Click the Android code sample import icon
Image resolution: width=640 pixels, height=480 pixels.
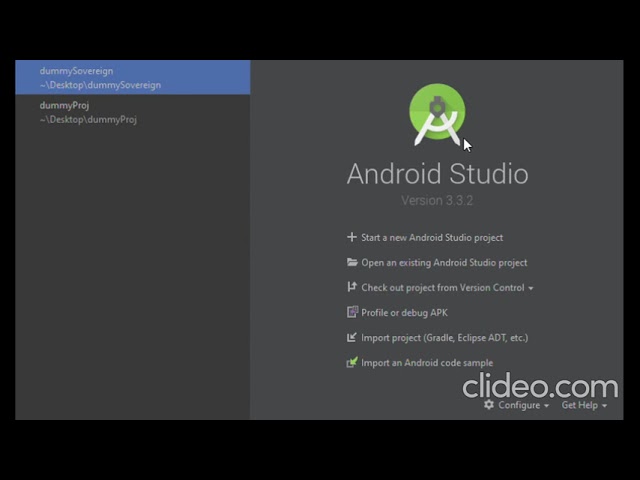[x=352, y=362]
